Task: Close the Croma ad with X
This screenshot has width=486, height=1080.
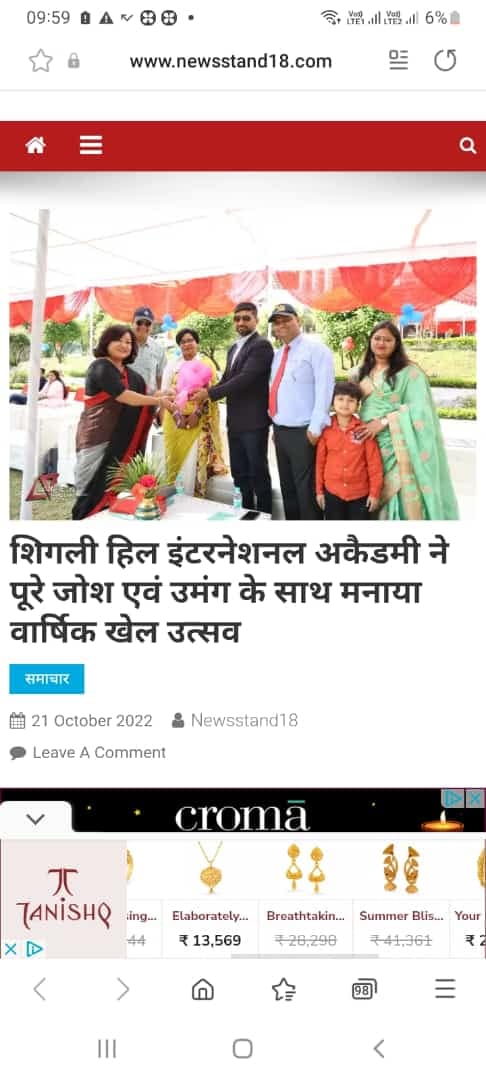Action: (476, 798)
